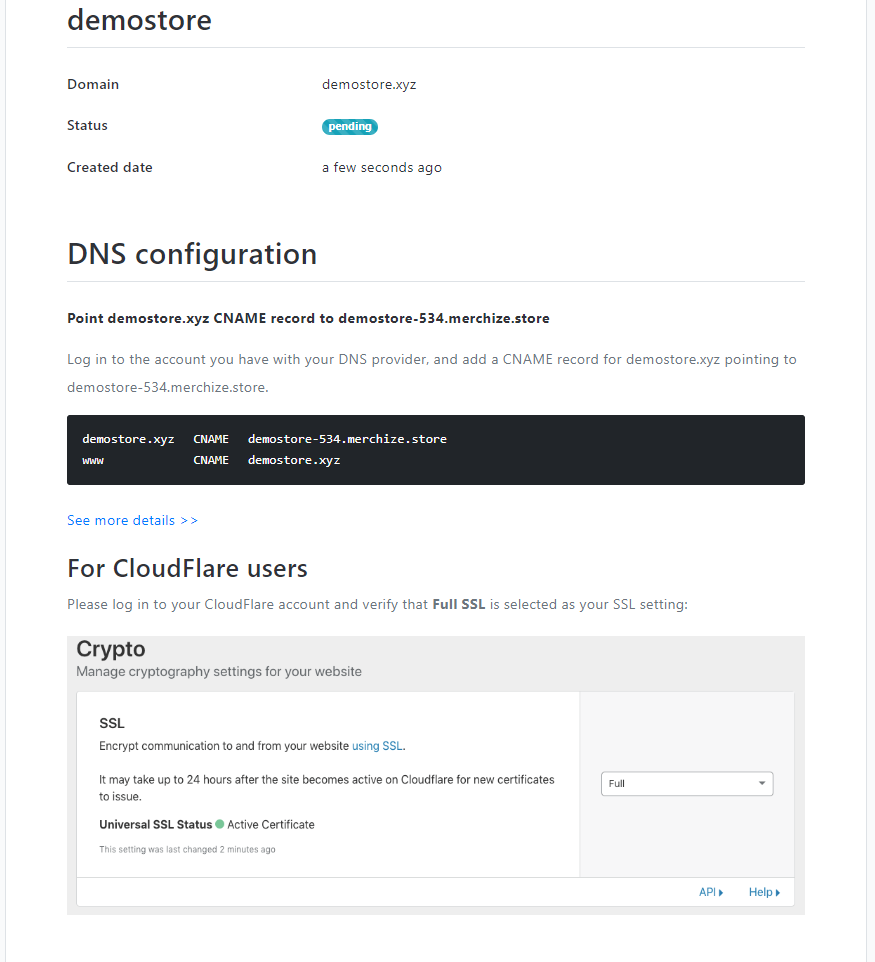Click the Help arrow icon
The image size is (875, 962).
click(x=777, y=893)
